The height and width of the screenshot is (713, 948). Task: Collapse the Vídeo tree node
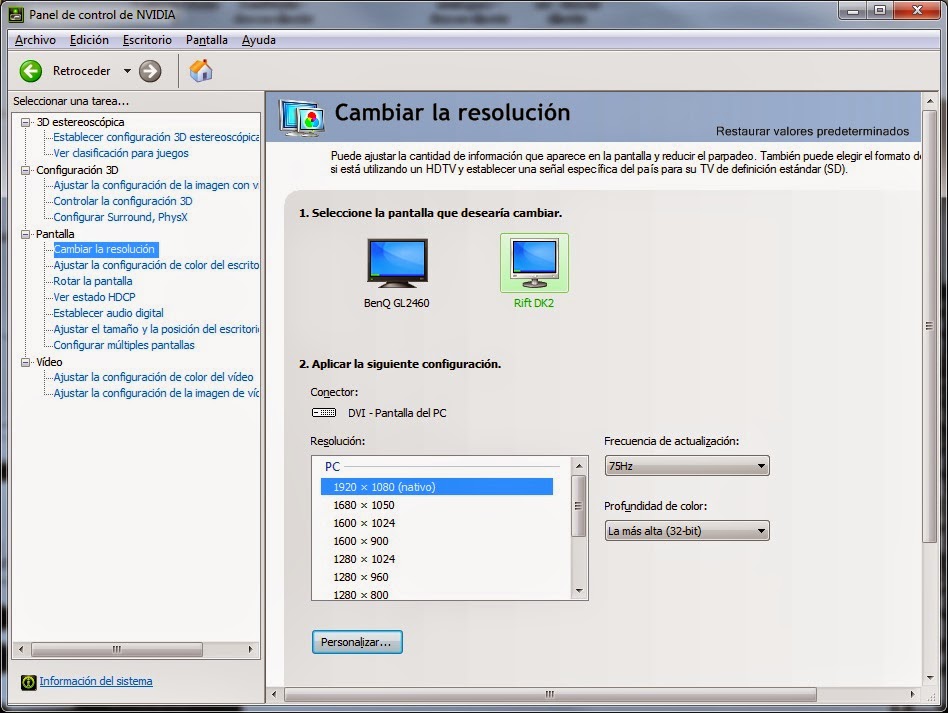pos(25,362)
